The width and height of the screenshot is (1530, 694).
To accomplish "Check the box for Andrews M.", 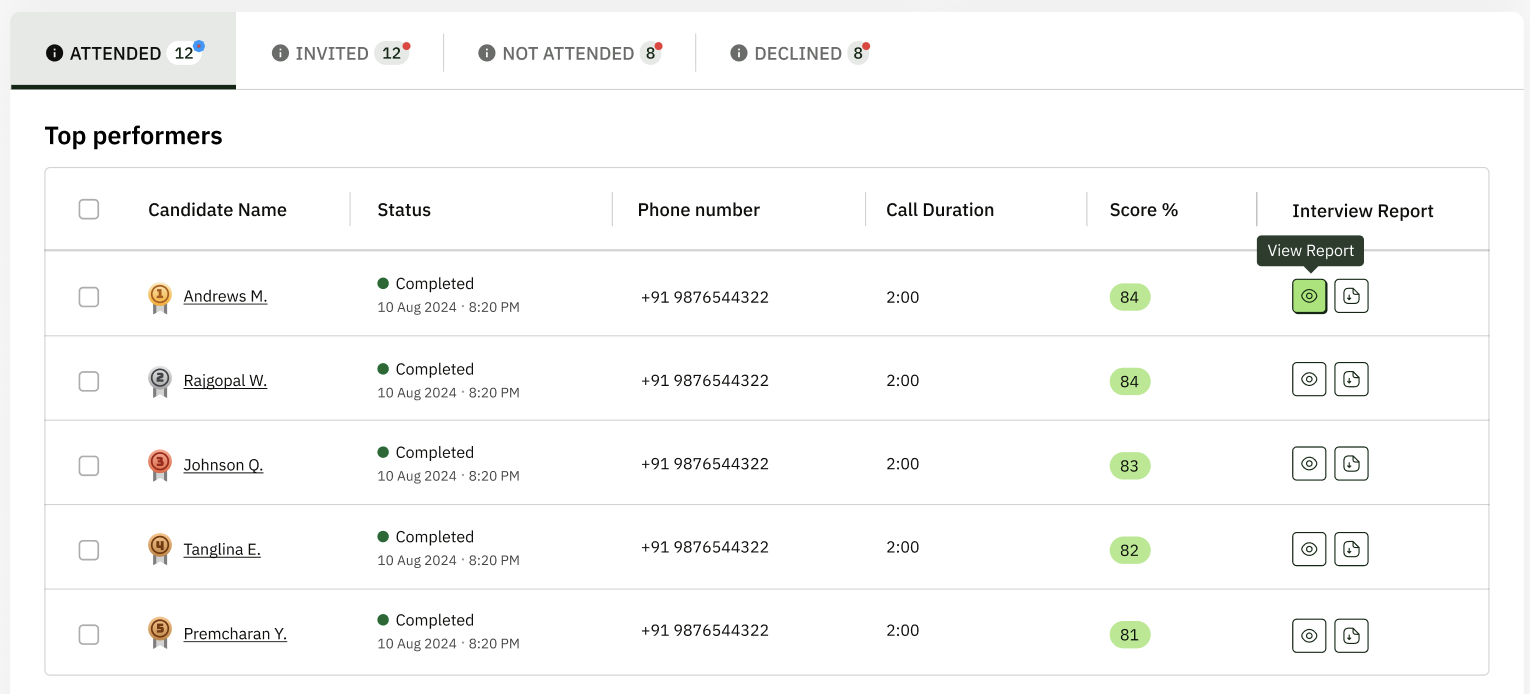I will click(89, 297).
